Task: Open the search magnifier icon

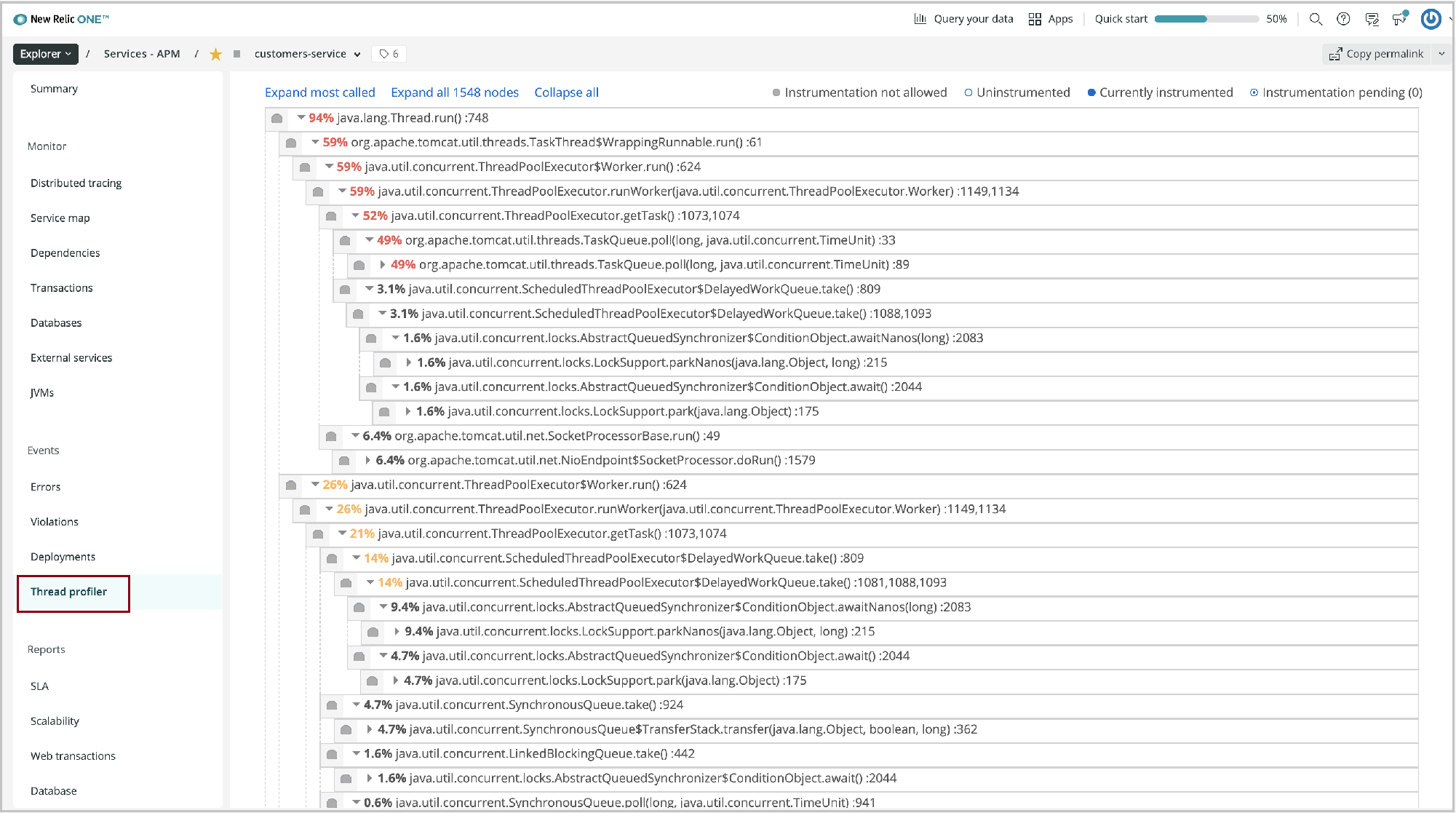Action: (1316, 19)
